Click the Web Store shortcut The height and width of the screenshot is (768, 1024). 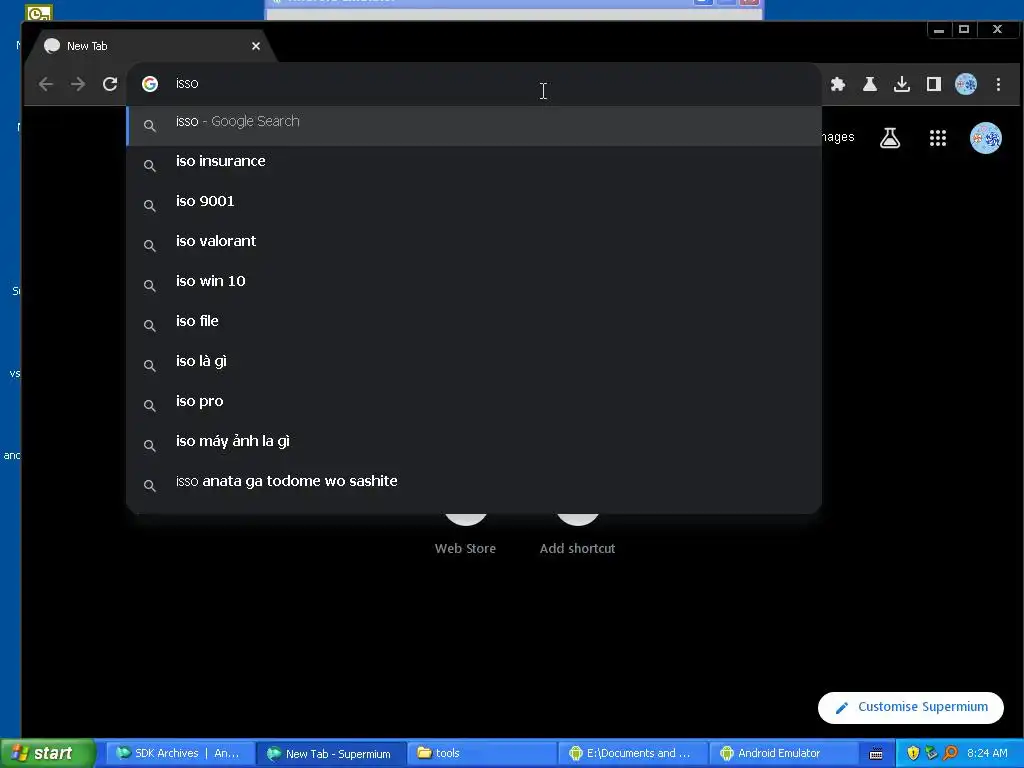coord(465,534)
